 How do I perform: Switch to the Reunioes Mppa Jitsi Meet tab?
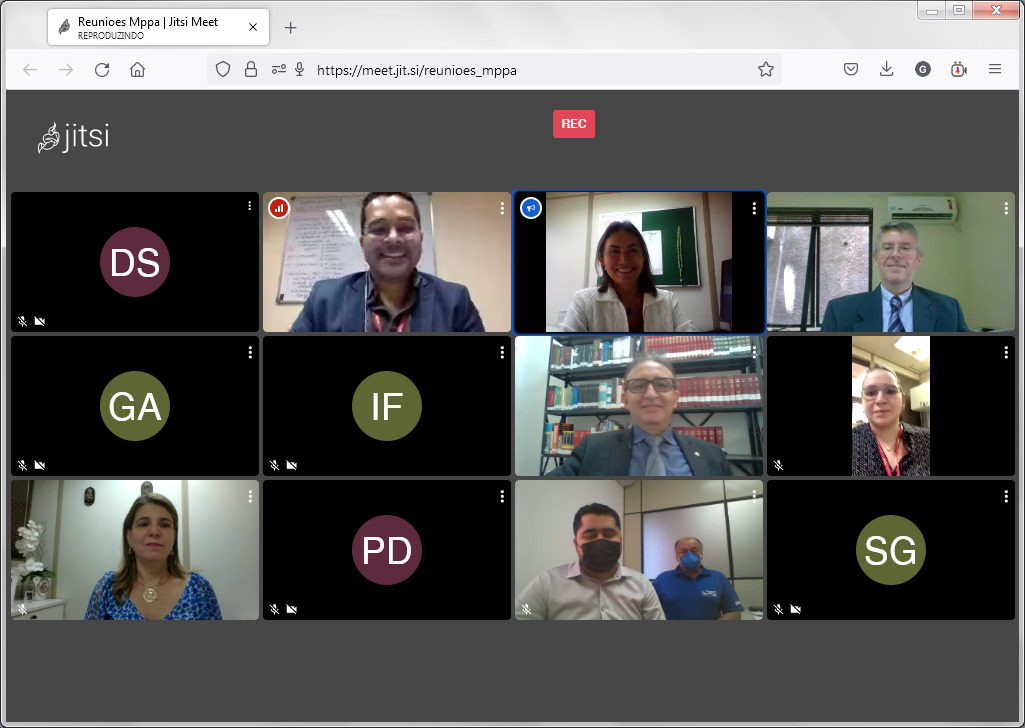point(158,27)
